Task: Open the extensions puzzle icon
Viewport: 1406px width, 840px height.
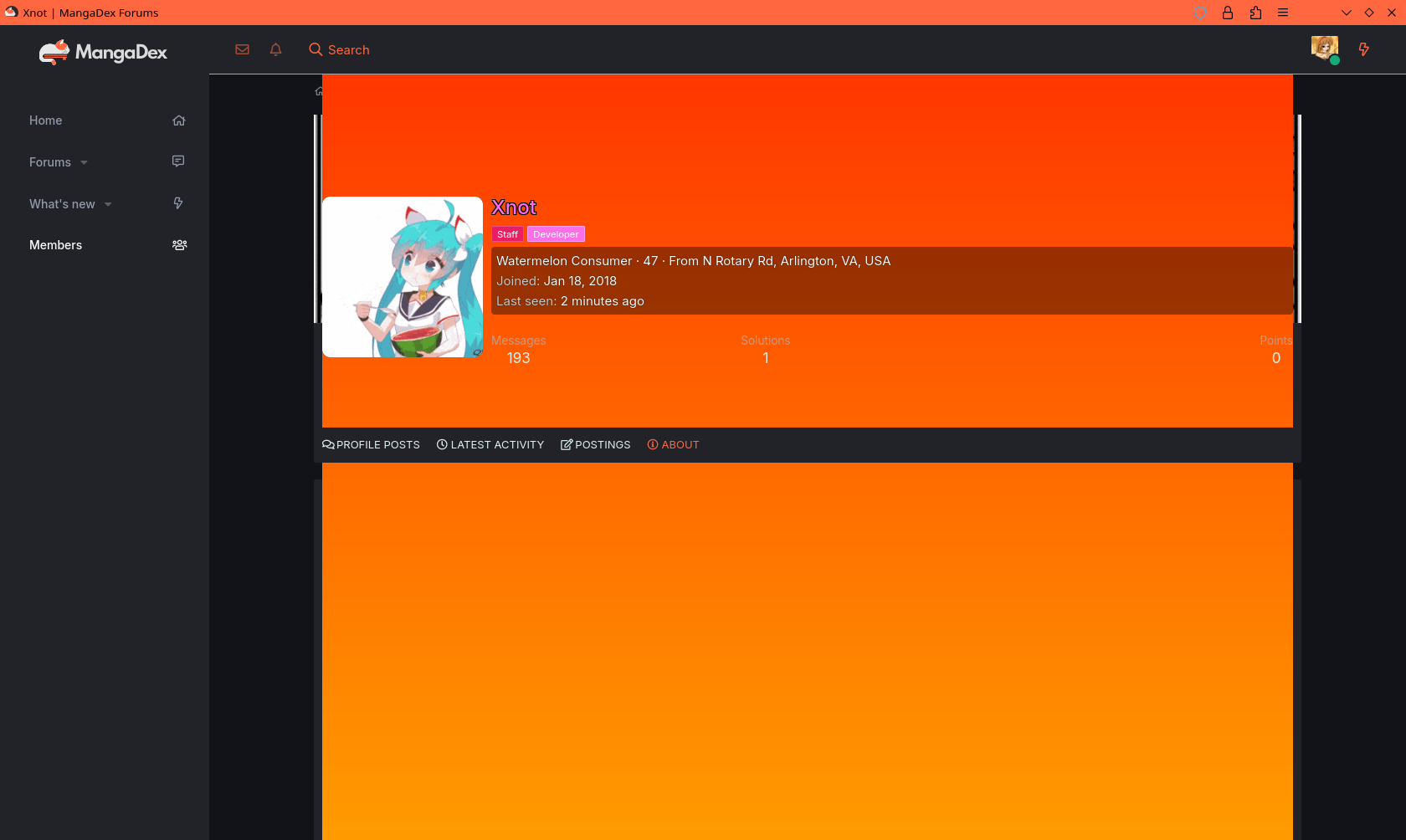Action: coord(1255,13)
